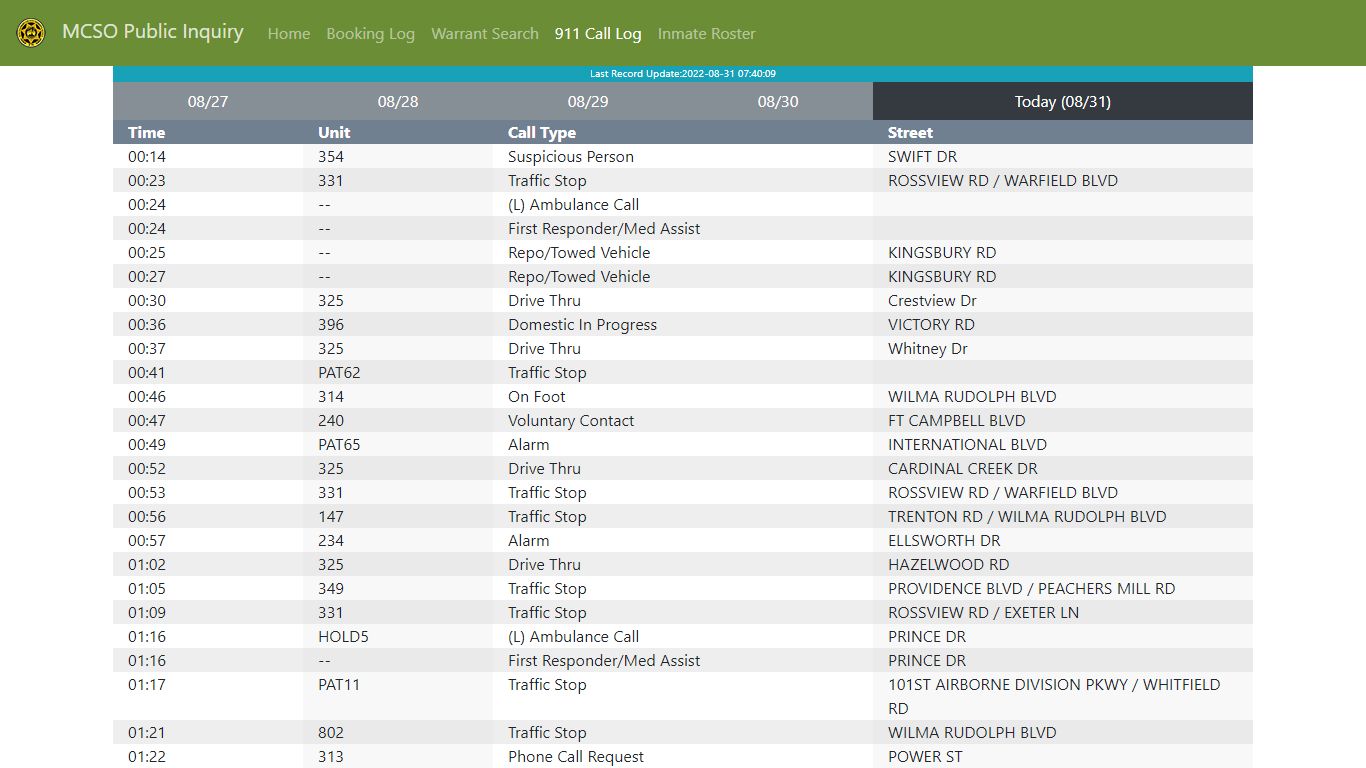Viewport: 1366px width, 768px height.
Task: Click ROSSVIEW RD / EXETER LN cell
Action: click(1063, 612)
